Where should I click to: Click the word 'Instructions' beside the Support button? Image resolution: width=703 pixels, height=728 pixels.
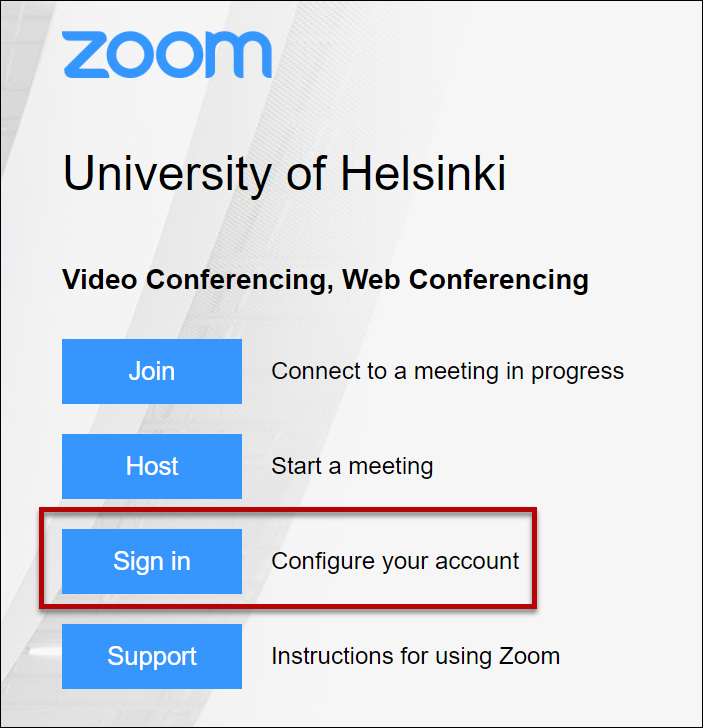[332, 656]
